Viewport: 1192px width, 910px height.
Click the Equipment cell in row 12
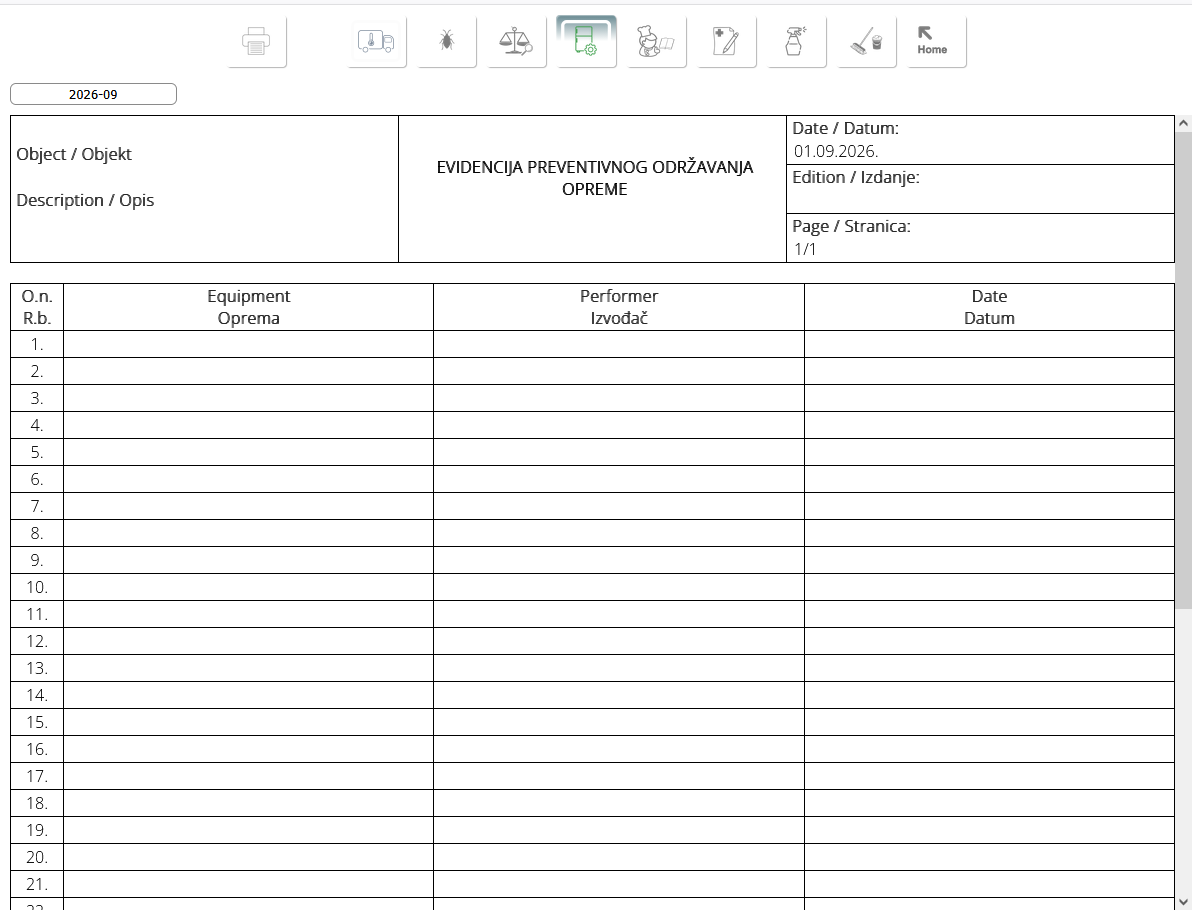[x=249, y=642]
